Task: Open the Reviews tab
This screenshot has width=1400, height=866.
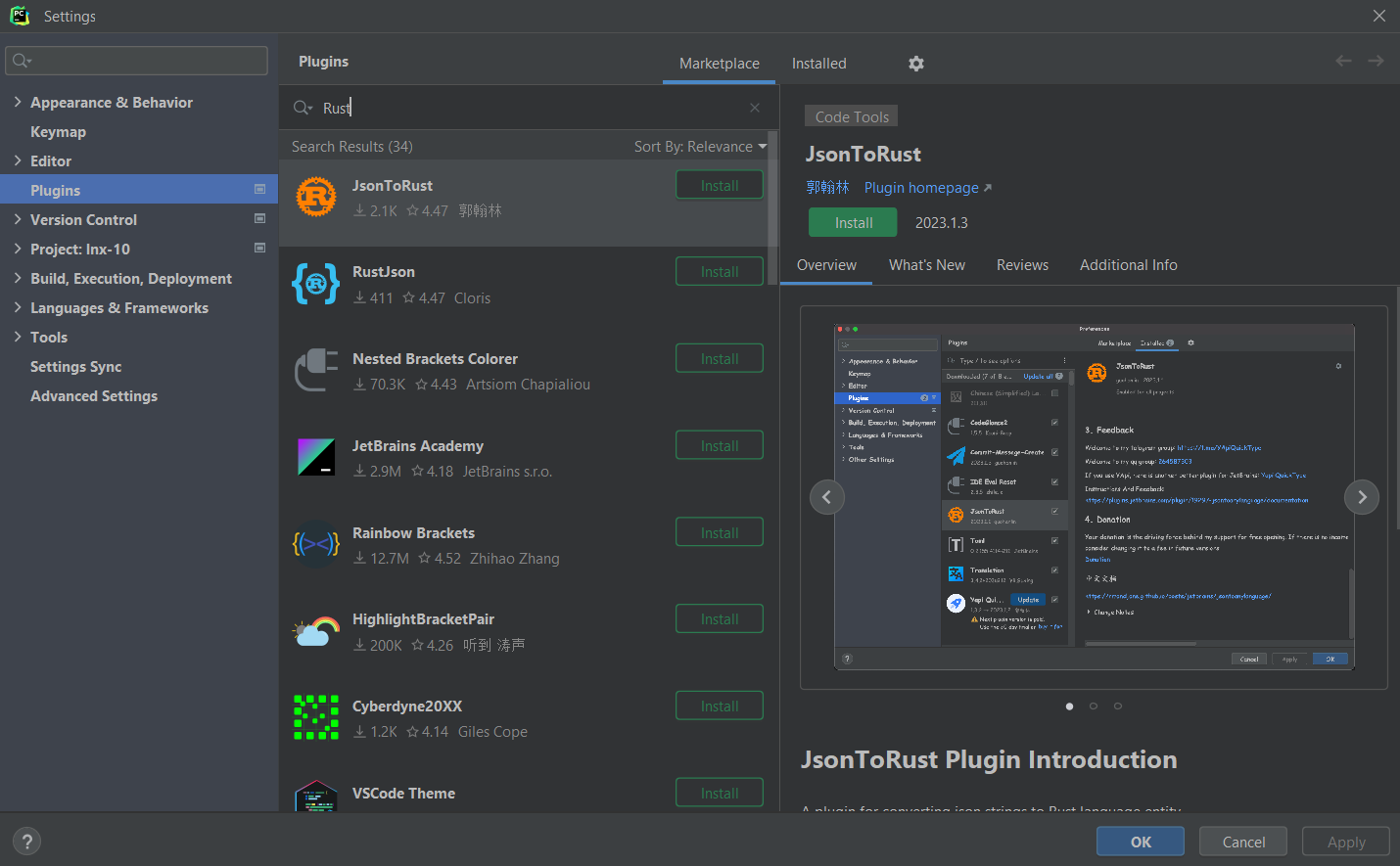Action: pyautogui.click(x=1022, y=265)
